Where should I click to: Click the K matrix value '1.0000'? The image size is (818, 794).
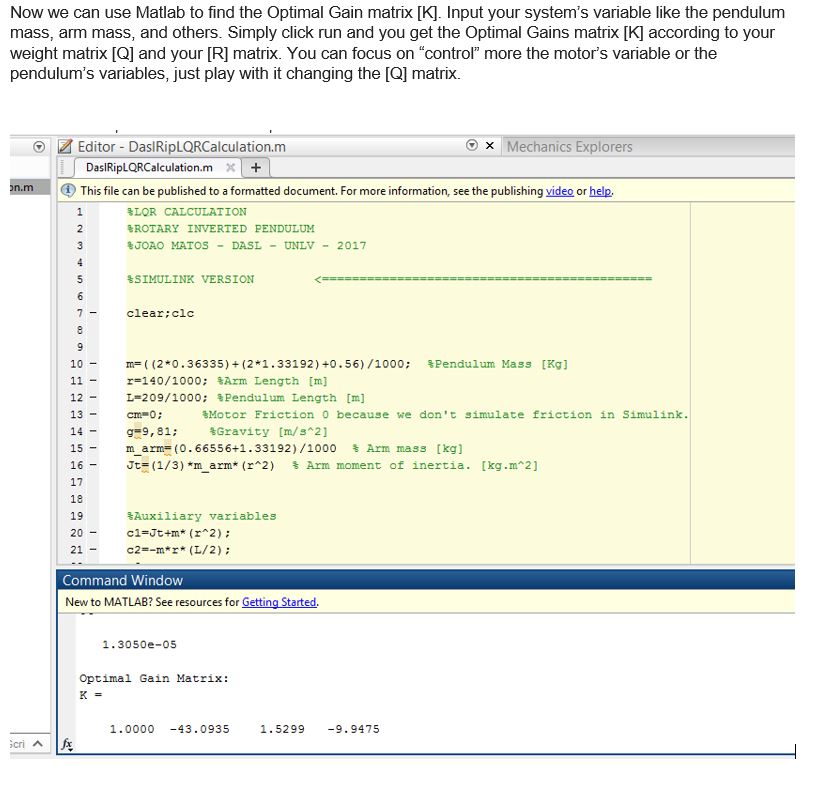(132, 729)
